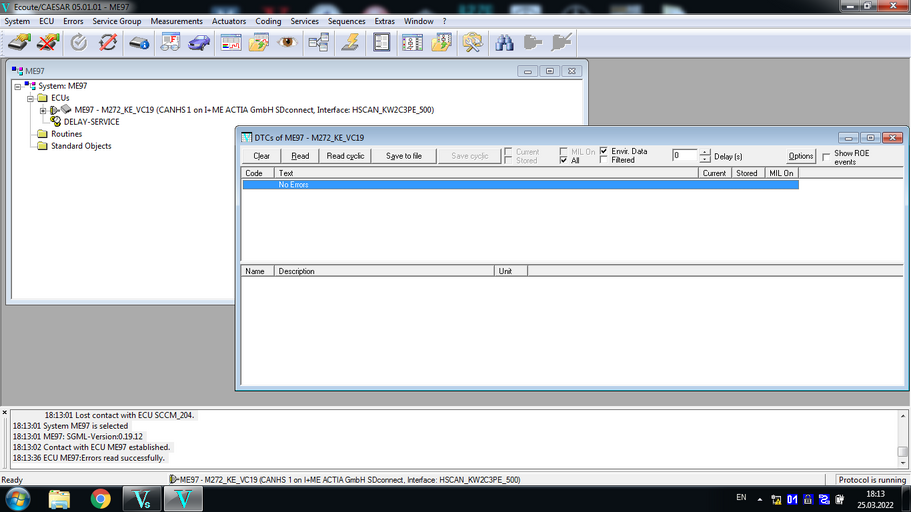The image size is (911, 512).
Task: Select the Routines folder in tree
Action: coord(66,134)
